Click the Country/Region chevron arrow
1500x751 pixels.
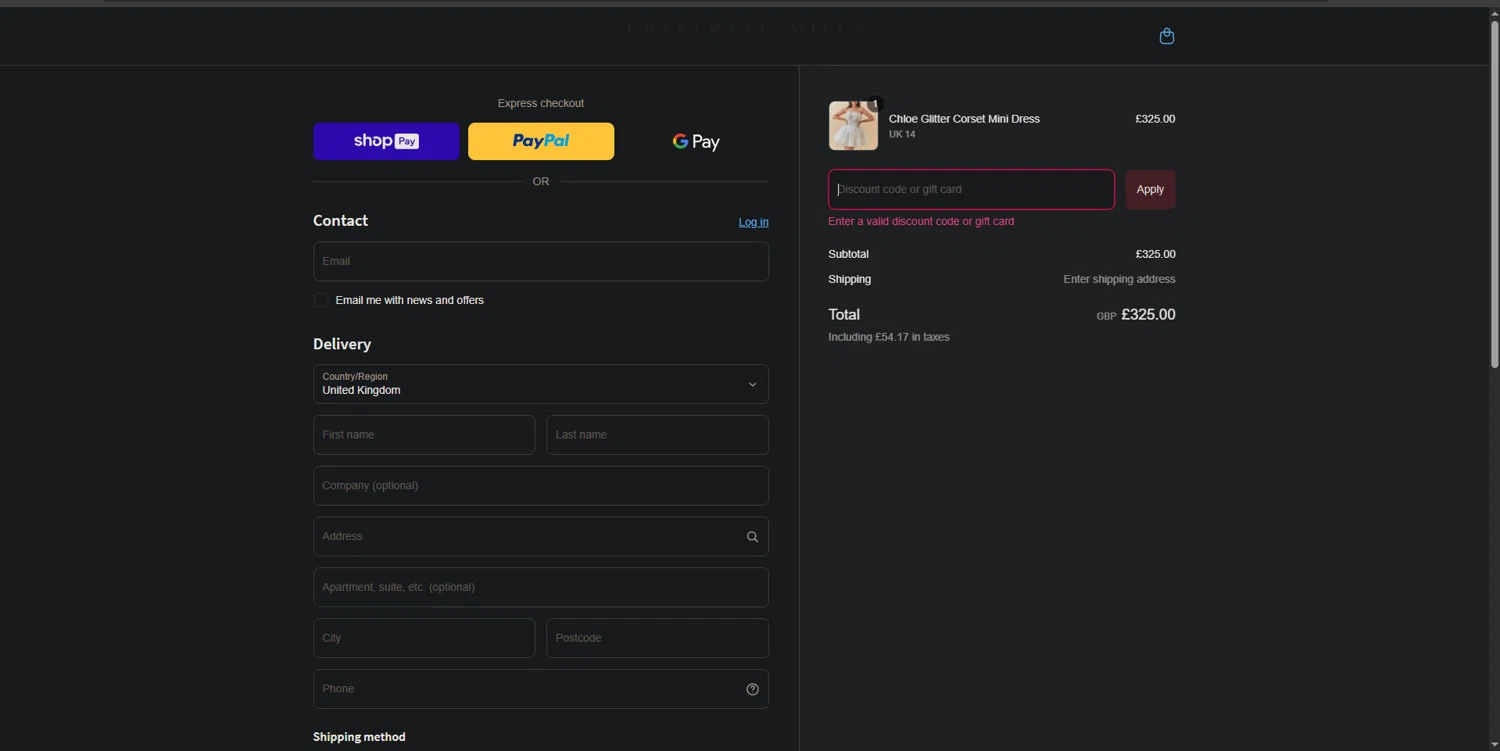click(x=753, y=384)
